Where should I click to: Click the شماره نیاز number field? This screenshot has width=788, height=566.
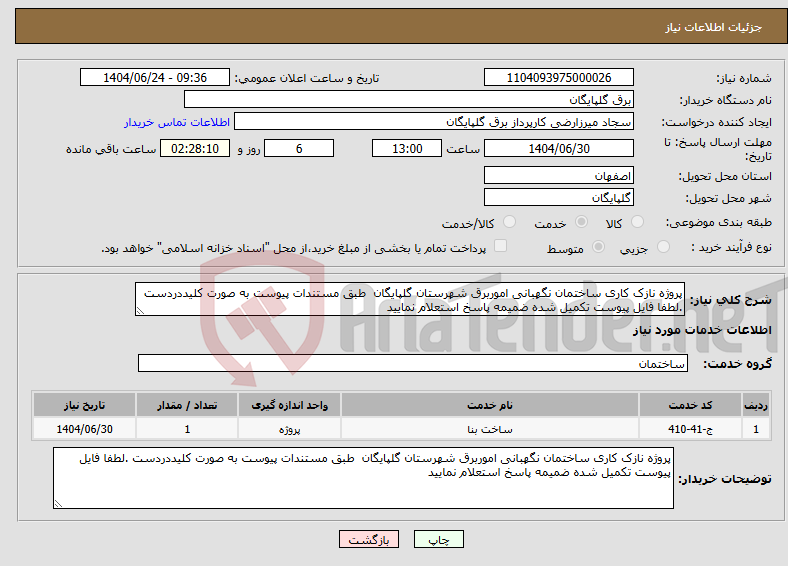pos(559,77)
